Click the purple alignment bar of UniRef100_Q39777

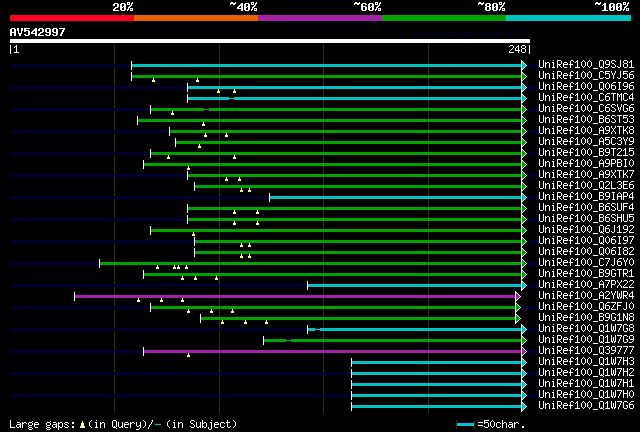(333, 352)
